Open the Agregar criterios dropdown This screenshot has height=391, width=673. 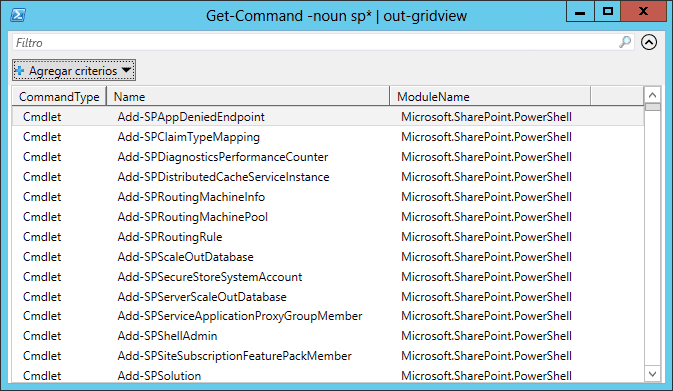coord(74,70)
